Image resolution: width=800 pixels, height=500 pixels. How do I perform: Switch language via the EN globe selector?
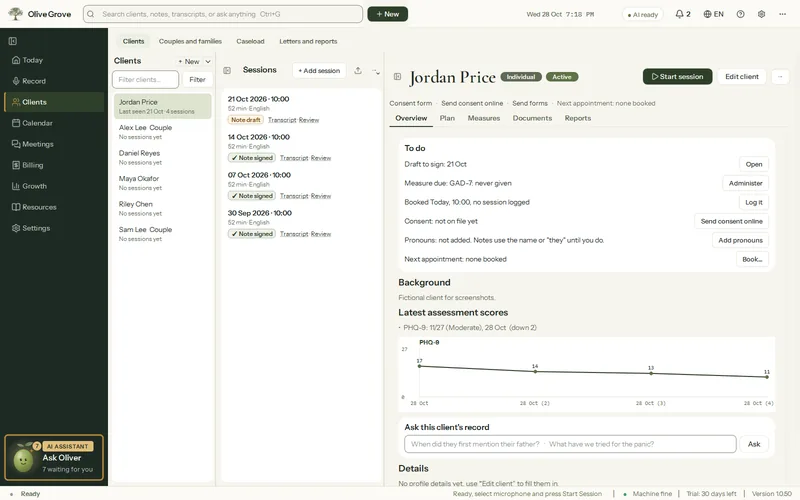tap(713, 14)
